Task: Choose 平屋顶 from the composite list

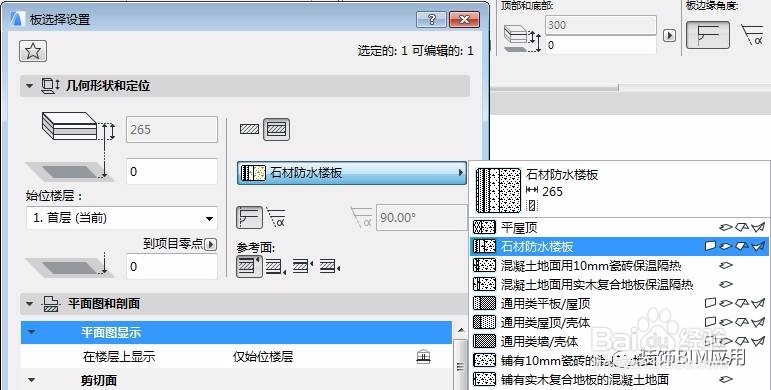Action: click(620, 227)
